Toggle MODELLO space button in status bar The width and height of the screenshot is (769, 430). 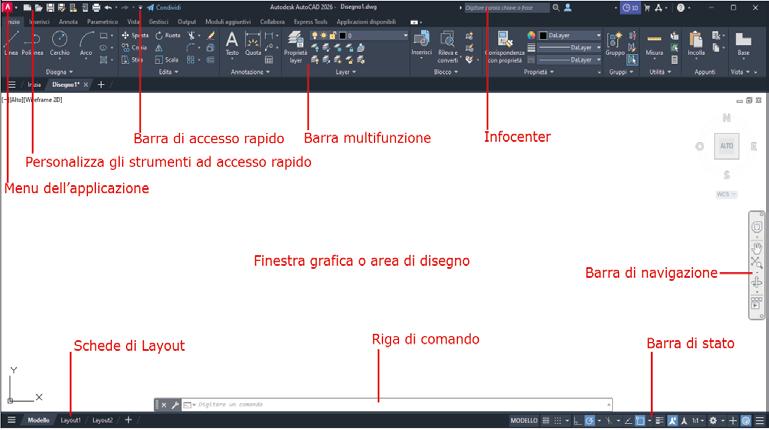[524, 421]
